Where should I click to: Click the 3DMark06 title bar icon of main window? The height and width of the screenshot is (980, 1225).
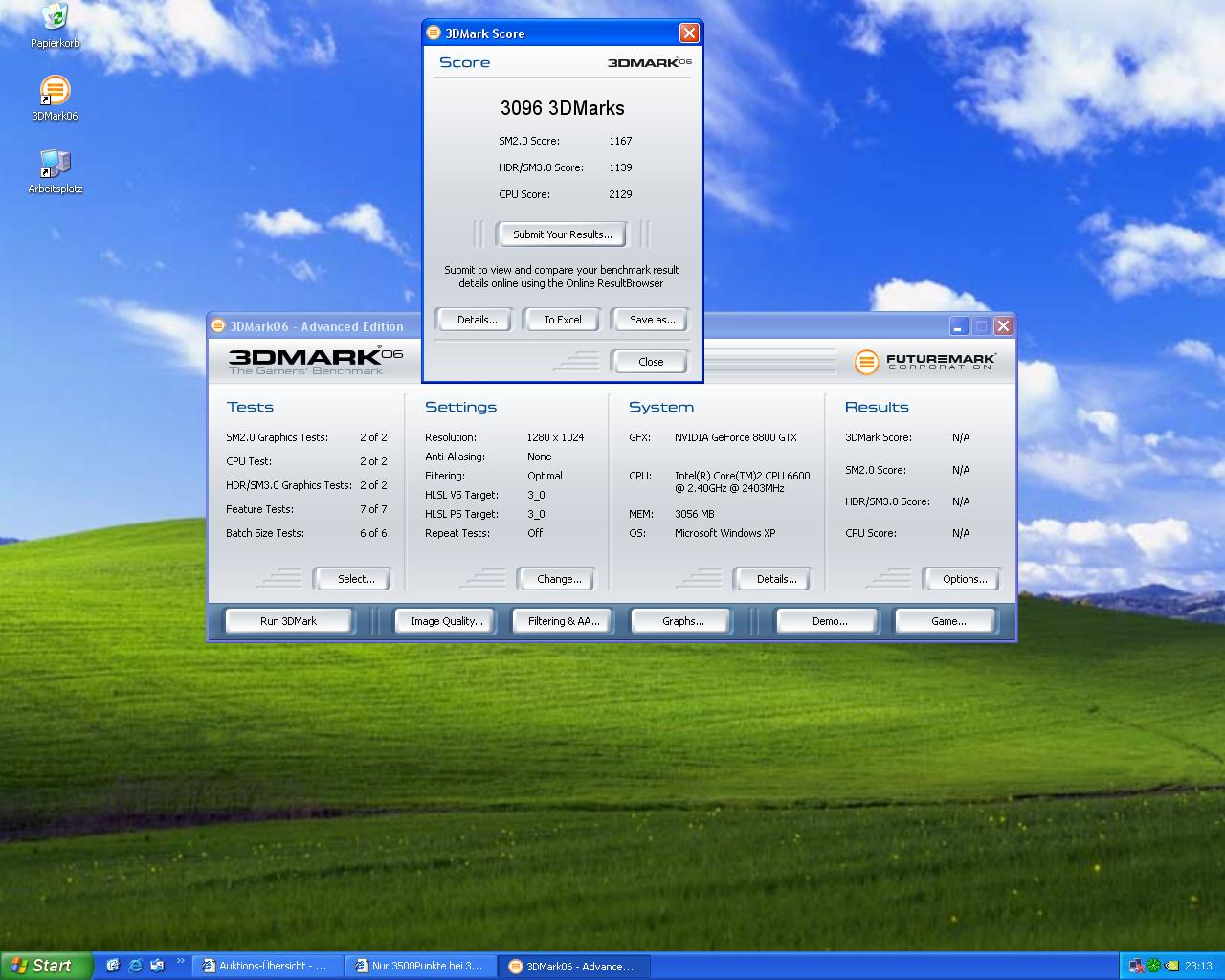point(218,326)
